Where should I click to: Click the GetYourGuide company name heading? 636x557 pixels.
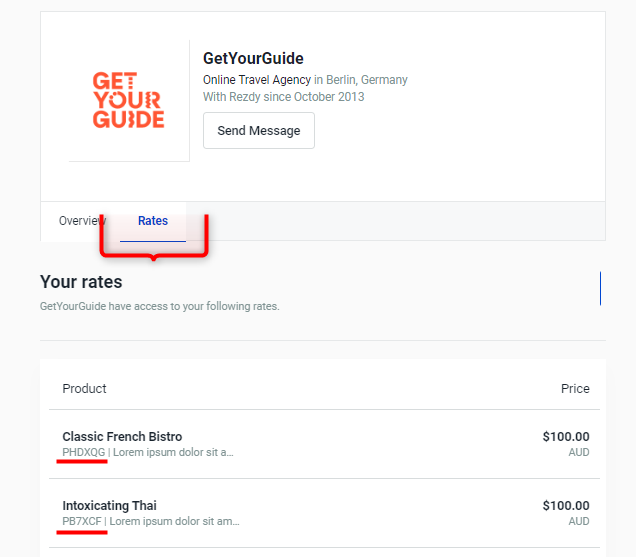[253, 58]
